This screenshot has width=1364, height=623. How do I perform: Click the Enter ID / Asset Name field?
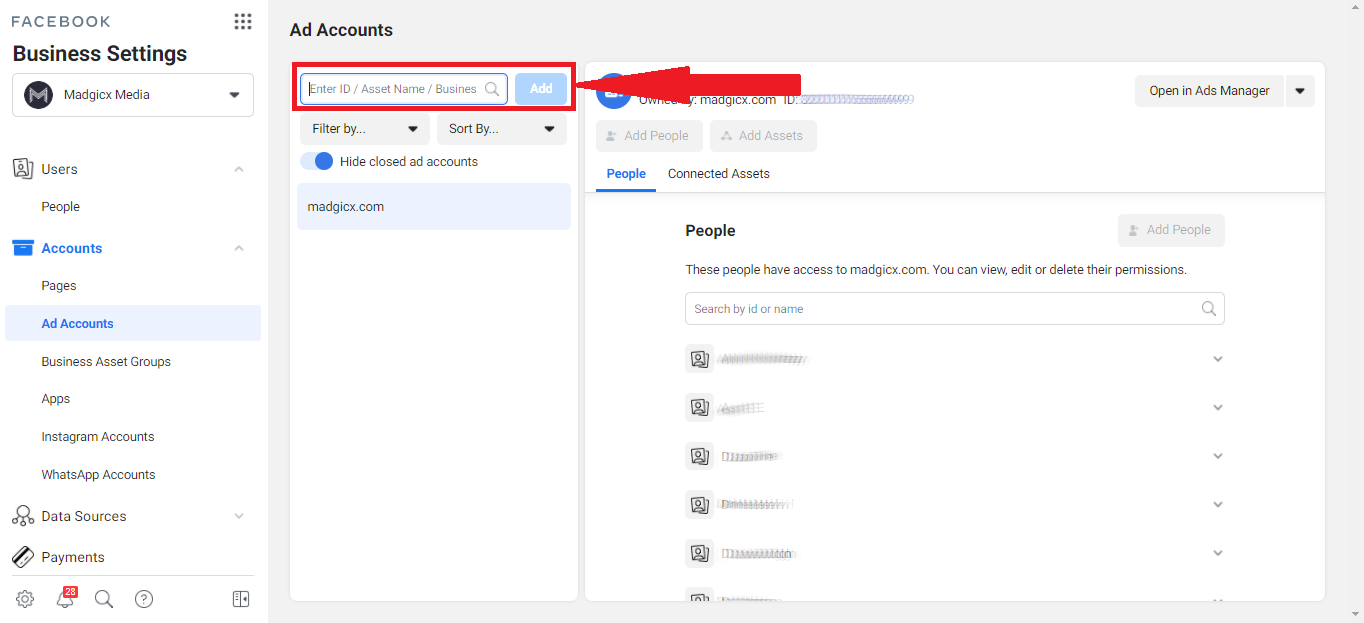click(404, 89)
